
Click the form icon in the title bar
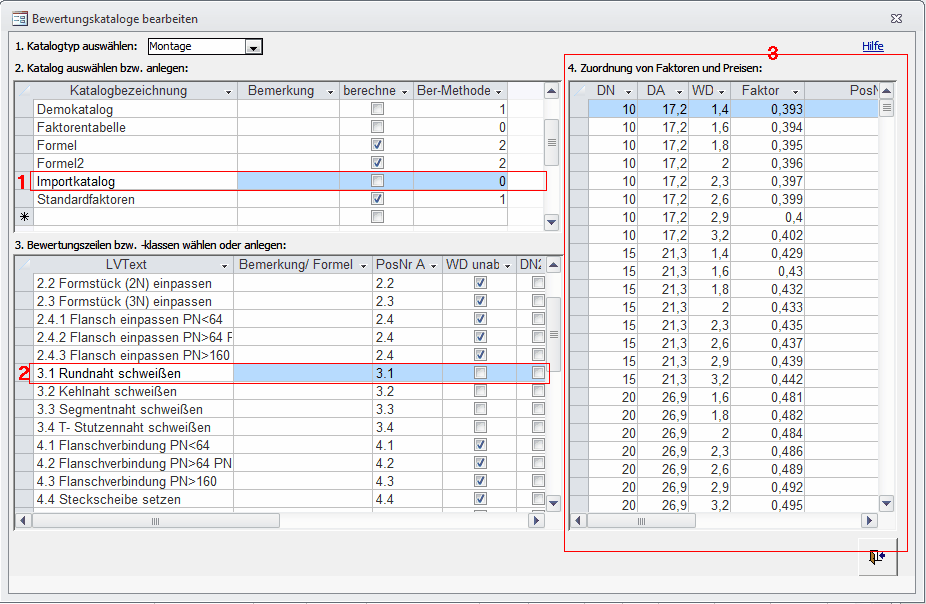(x=19, y=19)
